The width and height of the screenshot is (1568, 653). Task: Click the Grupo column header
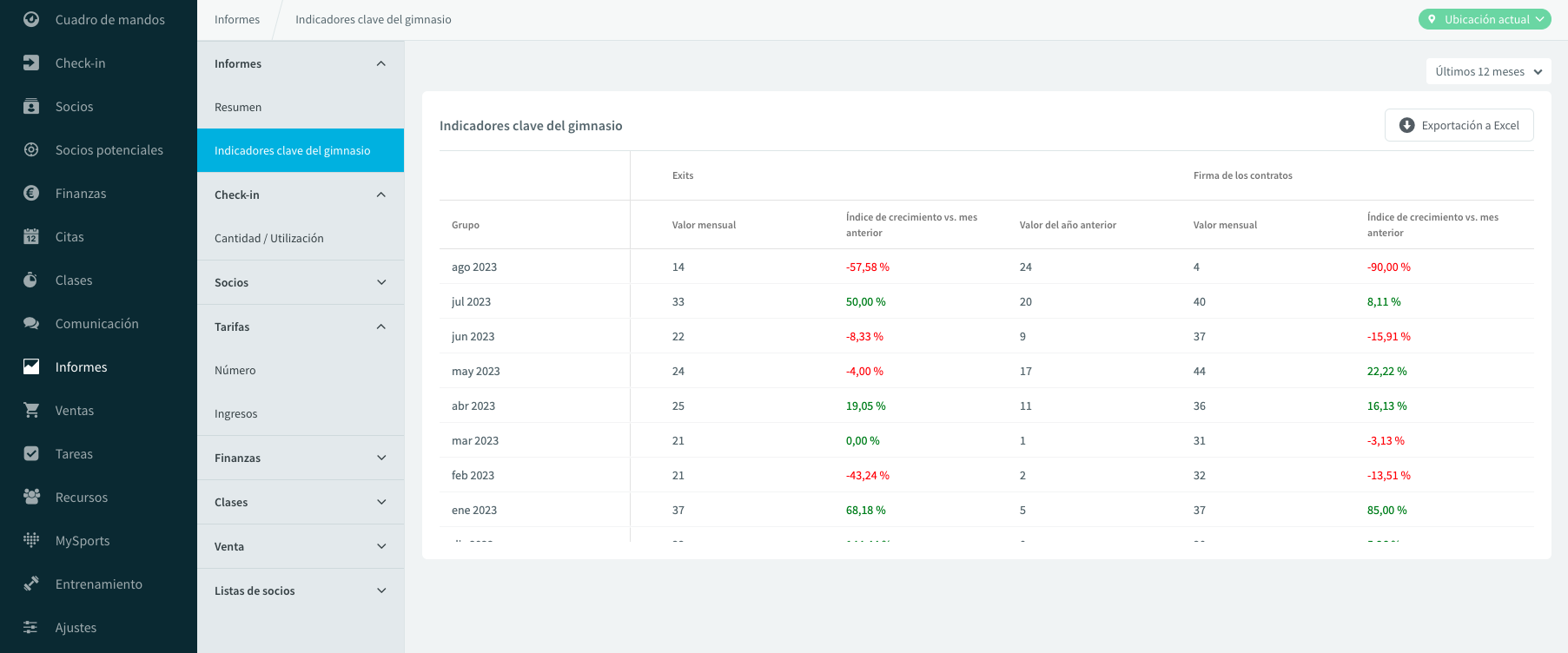(x=466, y=225)
